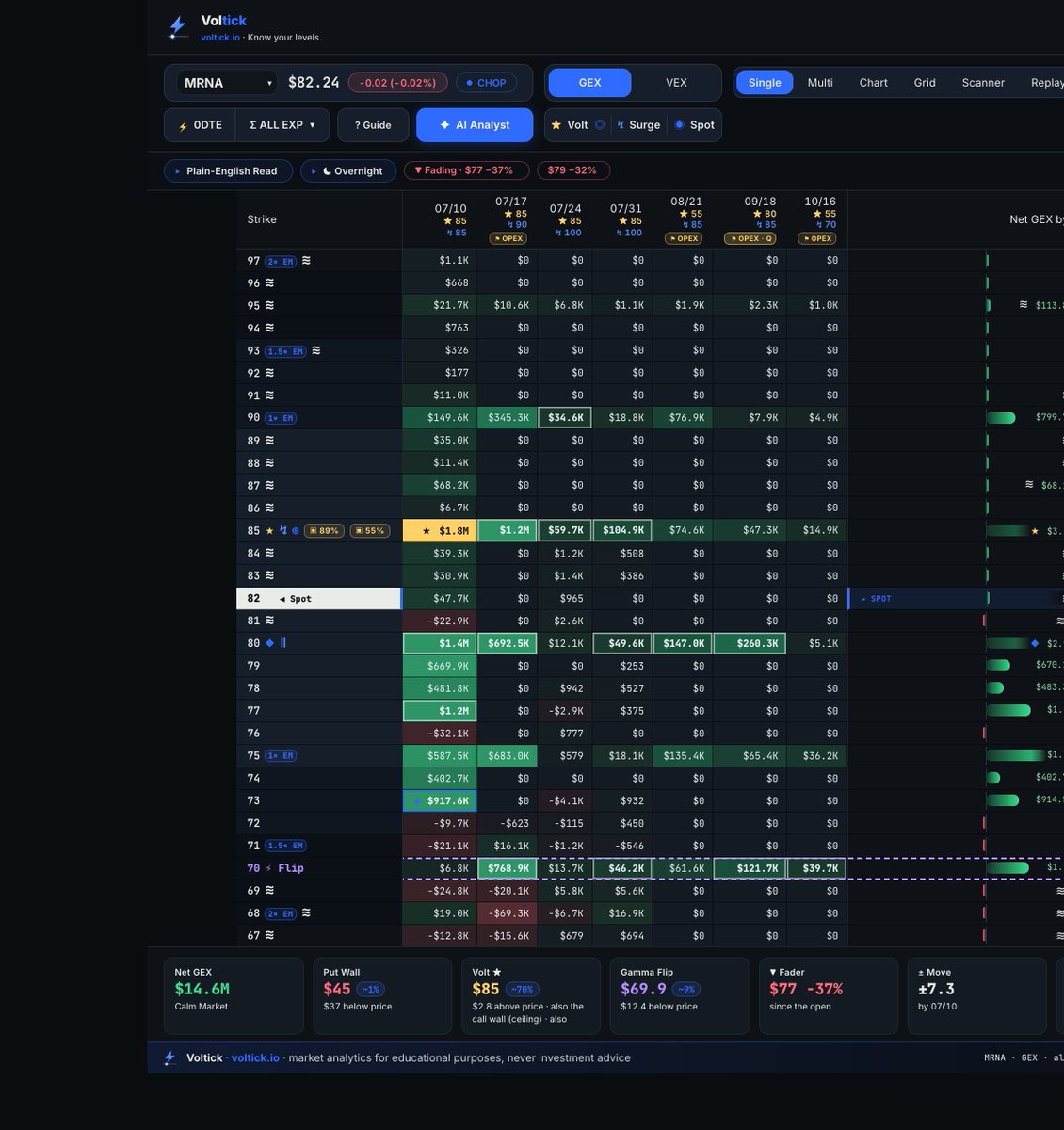1064x1130 pixels.
Task: Open the Net GEX $14.6M card
Action: pos(234,996)
